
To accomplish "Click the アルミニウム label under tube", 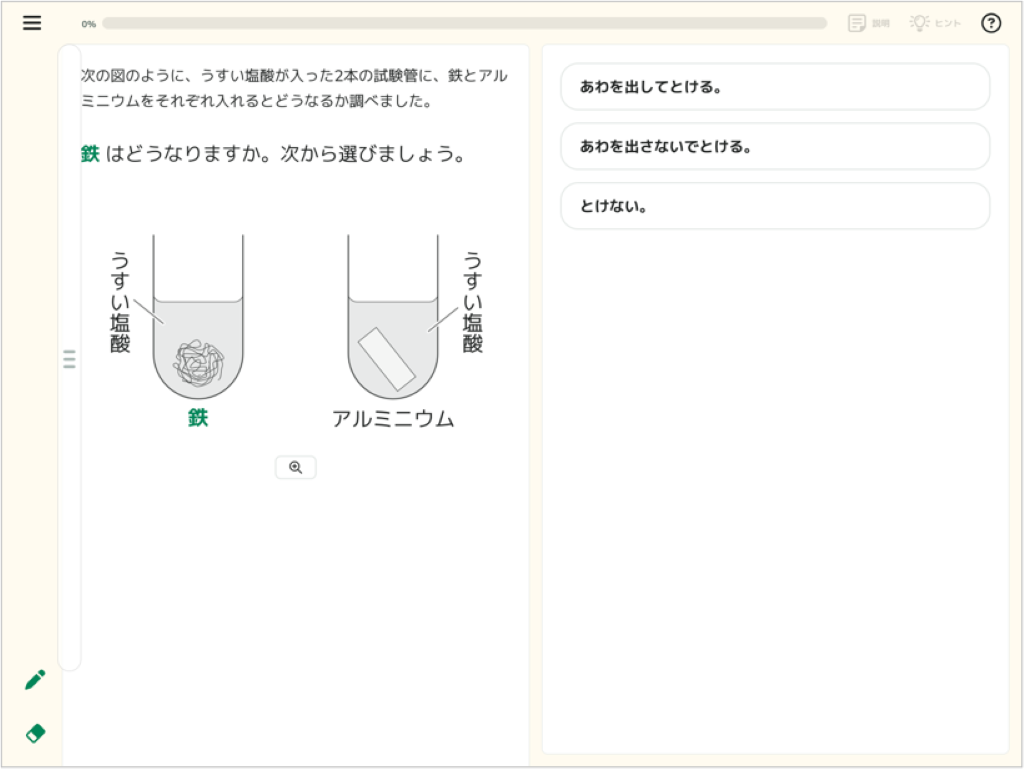I will pos(392,418).
